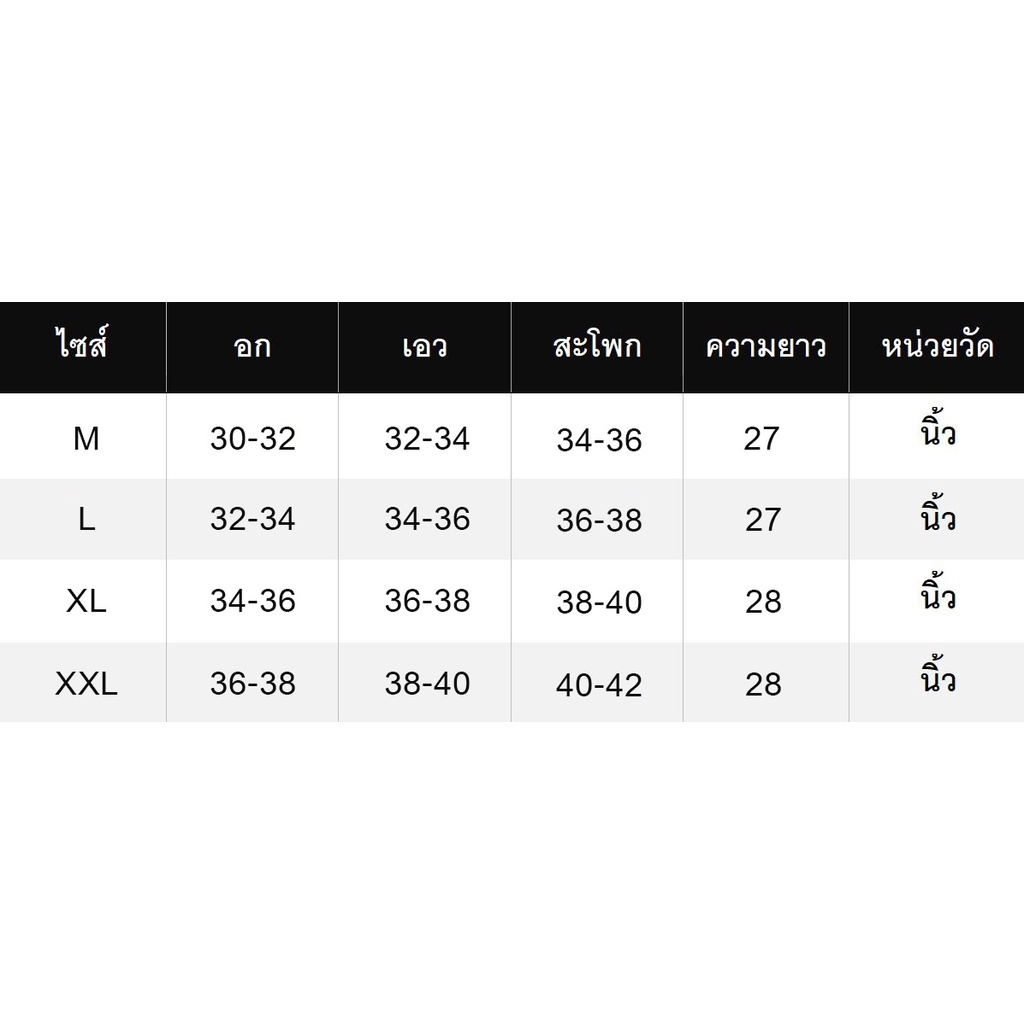Click length value 27 in M row
The height and width of the screenshot is (1024, 1024).
[761, 439]
